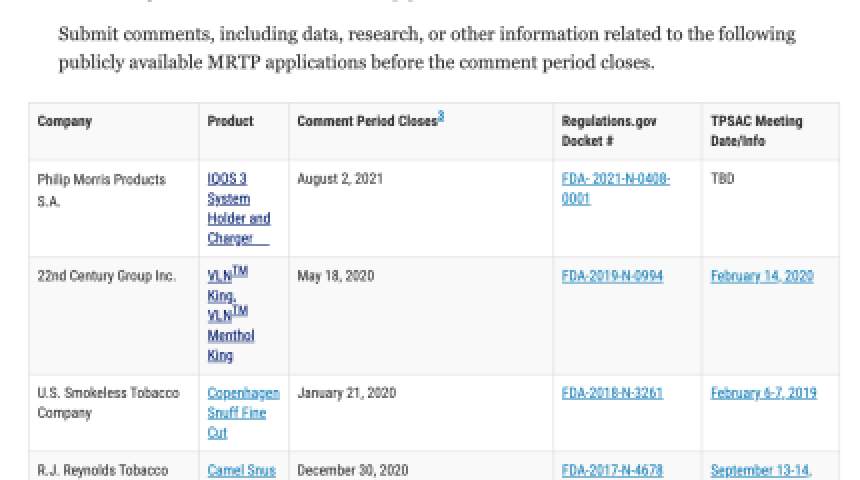Click the Company column header
Screen dimensions: 860x480
pos(65,122)
